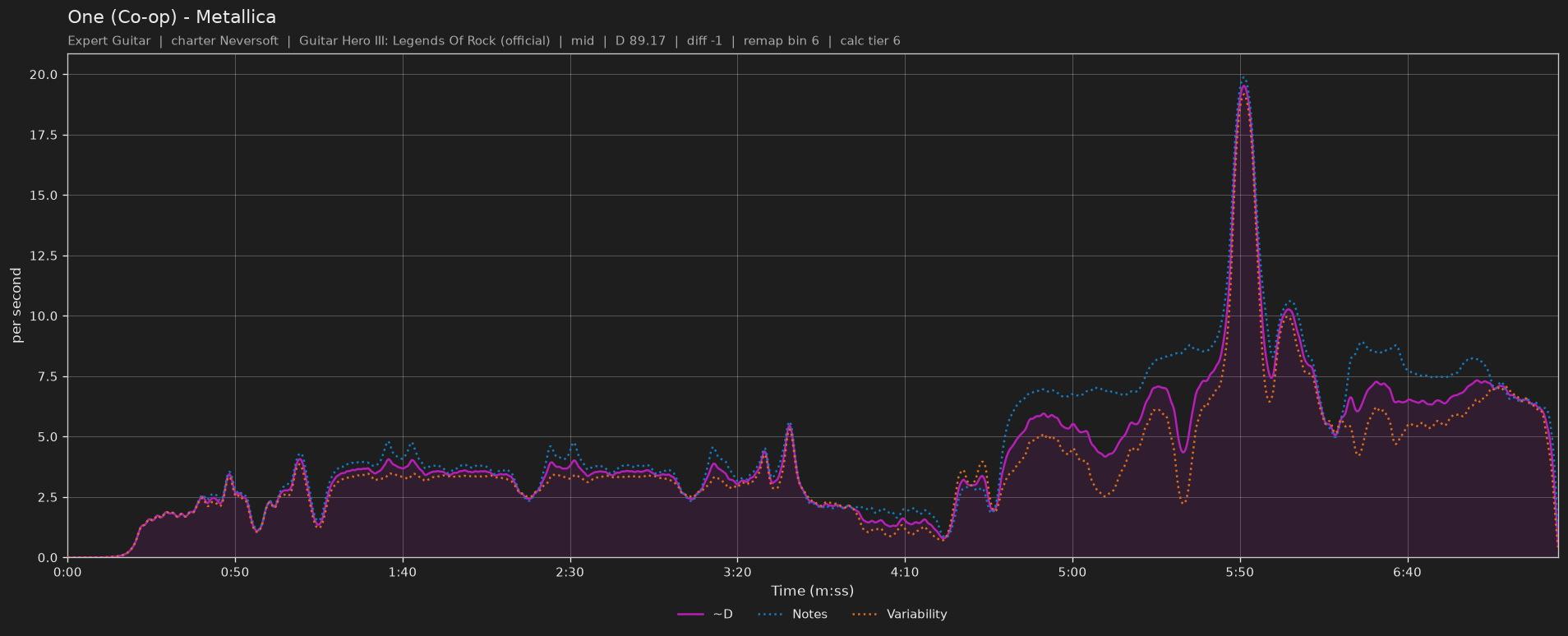Click the 5.0 y-axis tick label
The height and width of the screenshot is (636, 1568).
pyautogui.click(x=48, y=437)
